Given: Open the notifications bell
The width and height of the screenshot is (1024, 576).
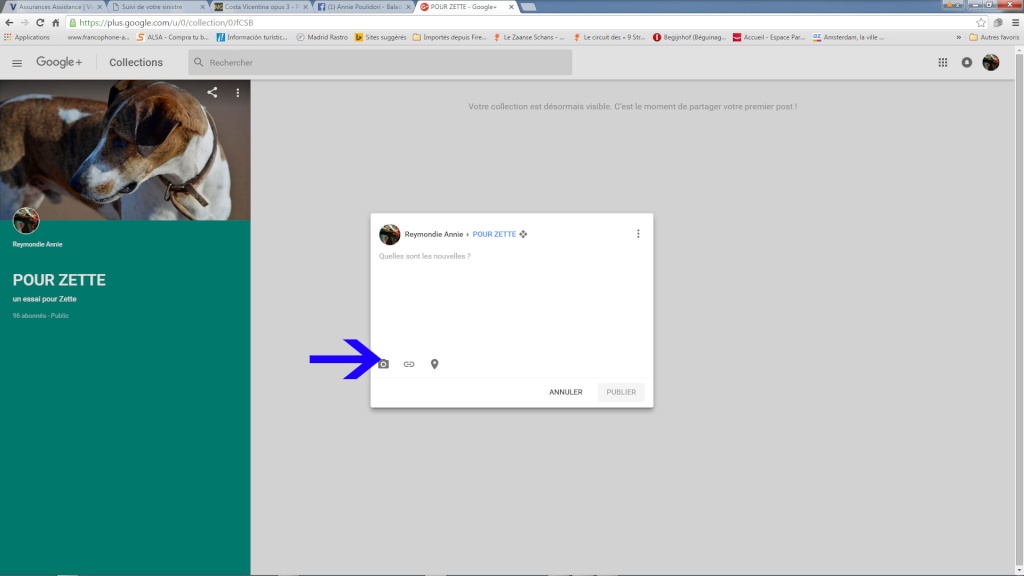Looking at the screenshot, I should click(967, 63).
